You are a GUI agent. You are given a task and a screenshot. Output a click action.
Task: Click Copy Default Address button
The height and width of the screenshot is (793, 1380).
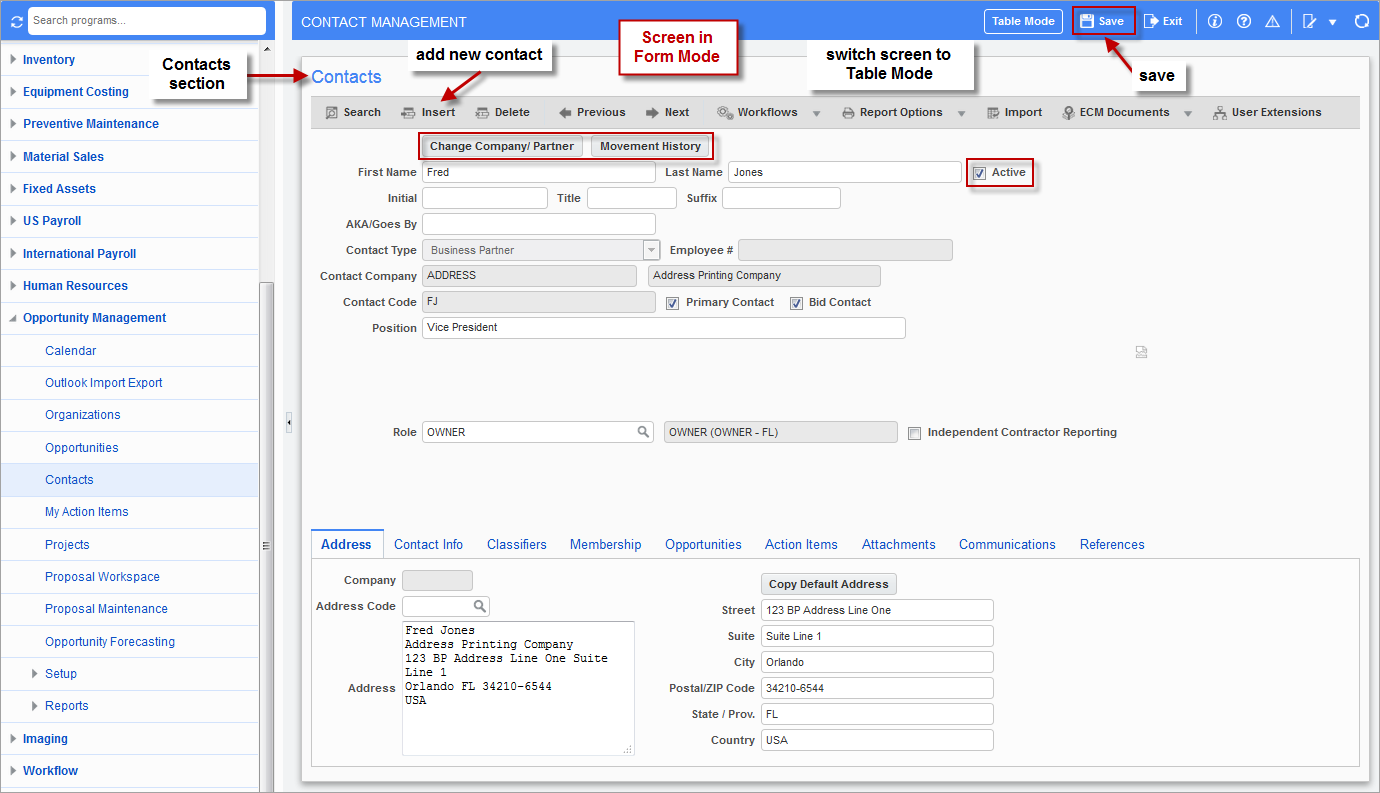(x=828, y=584)
